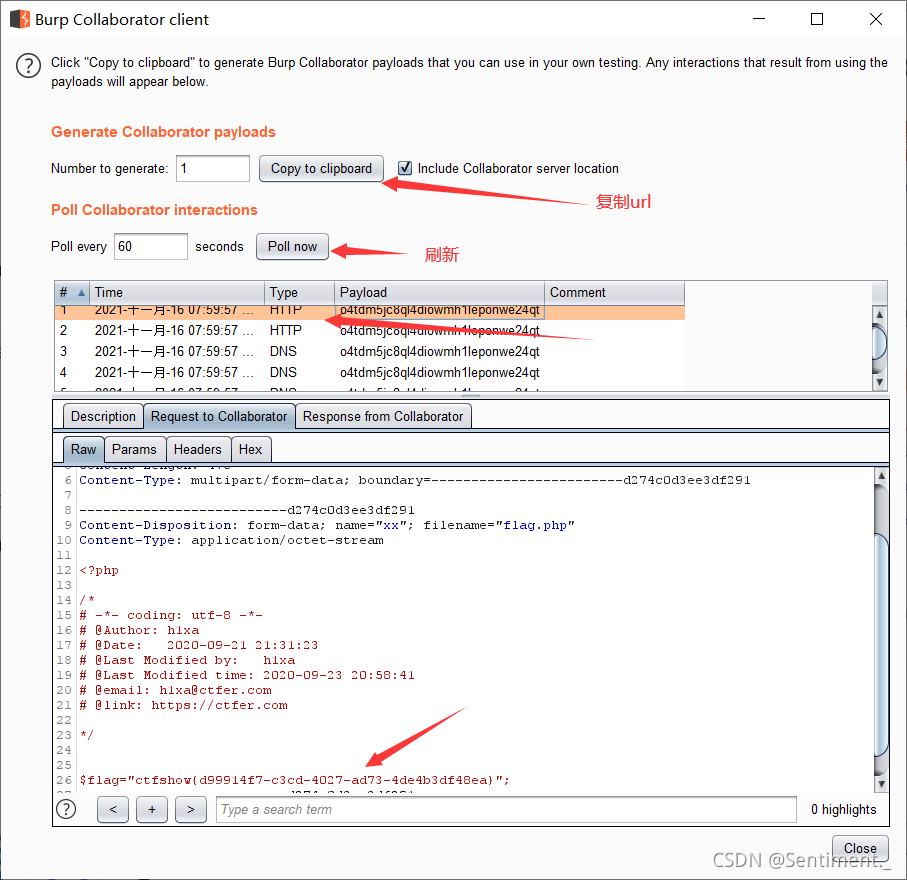Image resolution: width=907 pixels, height=880 pixels.
Task: Click the previous match '<' button
Action: tap(113, 809)
